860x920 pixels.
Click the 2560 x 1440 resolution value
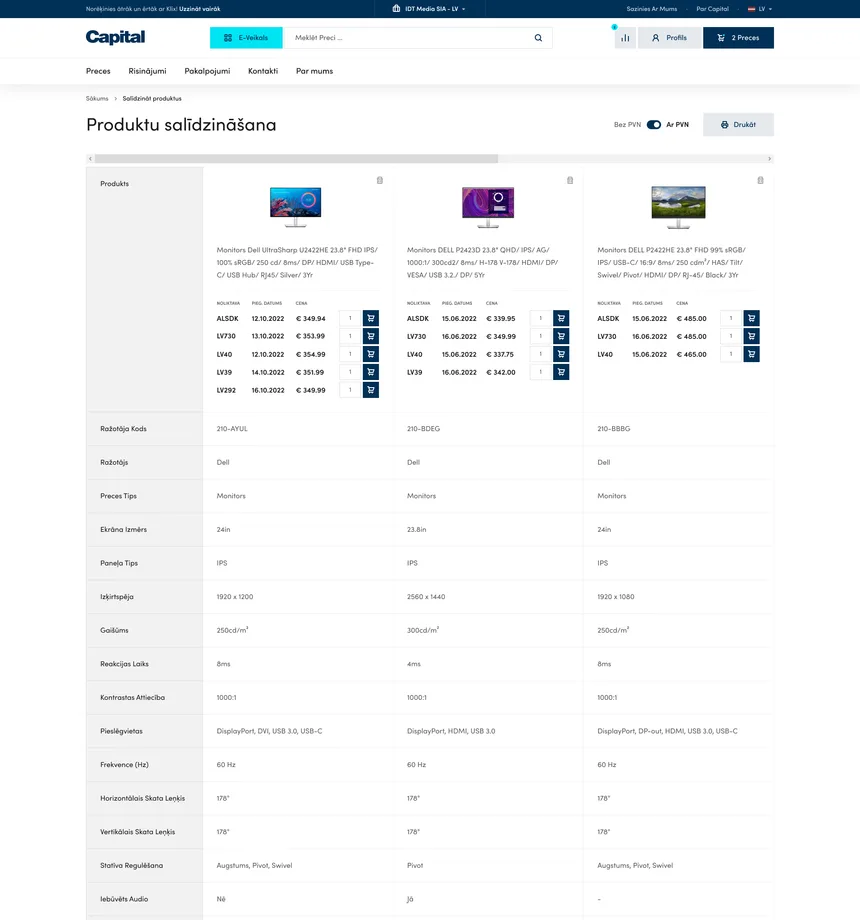426,597
